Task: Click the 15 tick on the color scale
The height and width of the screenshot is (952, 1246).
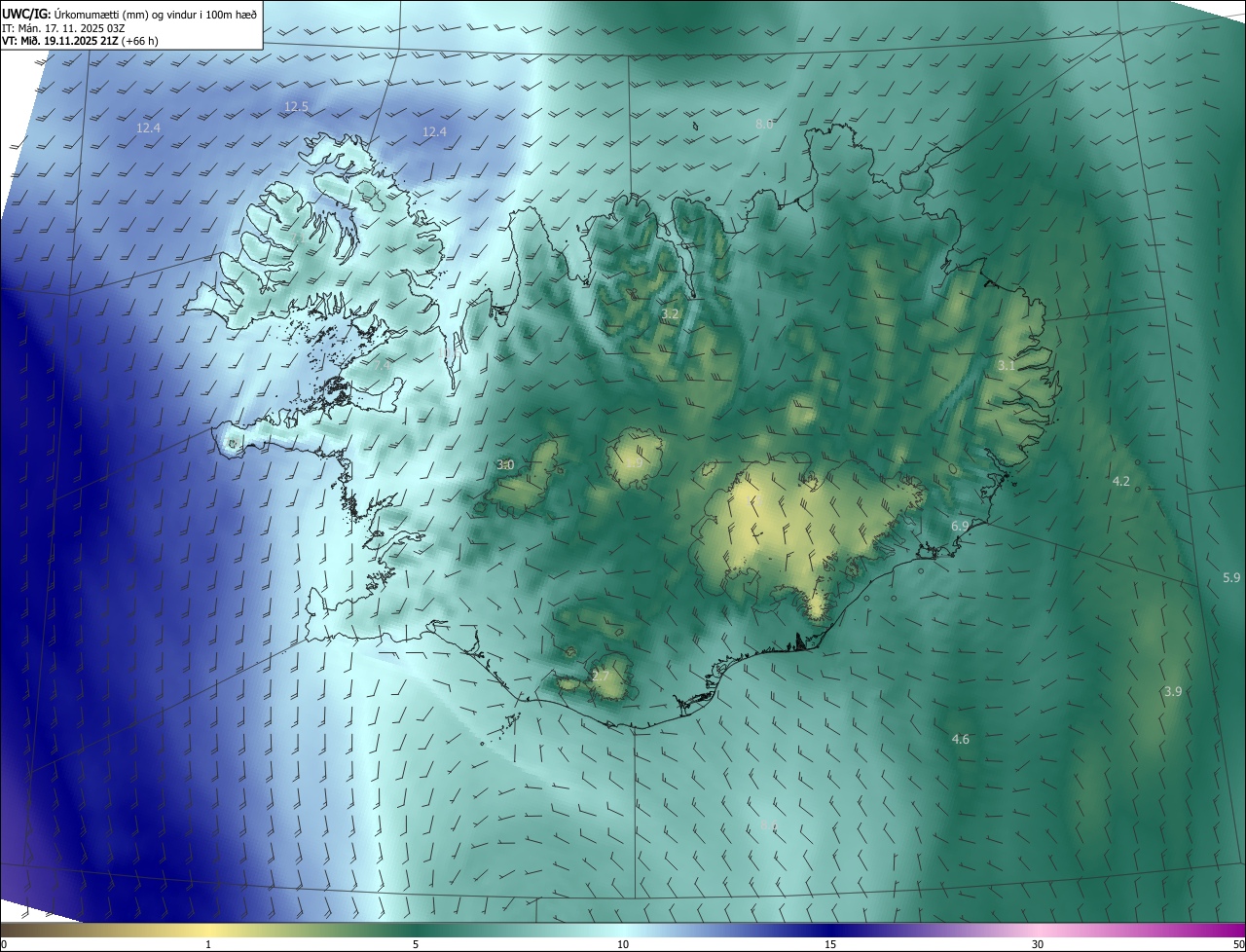Action: pos(830,944)
